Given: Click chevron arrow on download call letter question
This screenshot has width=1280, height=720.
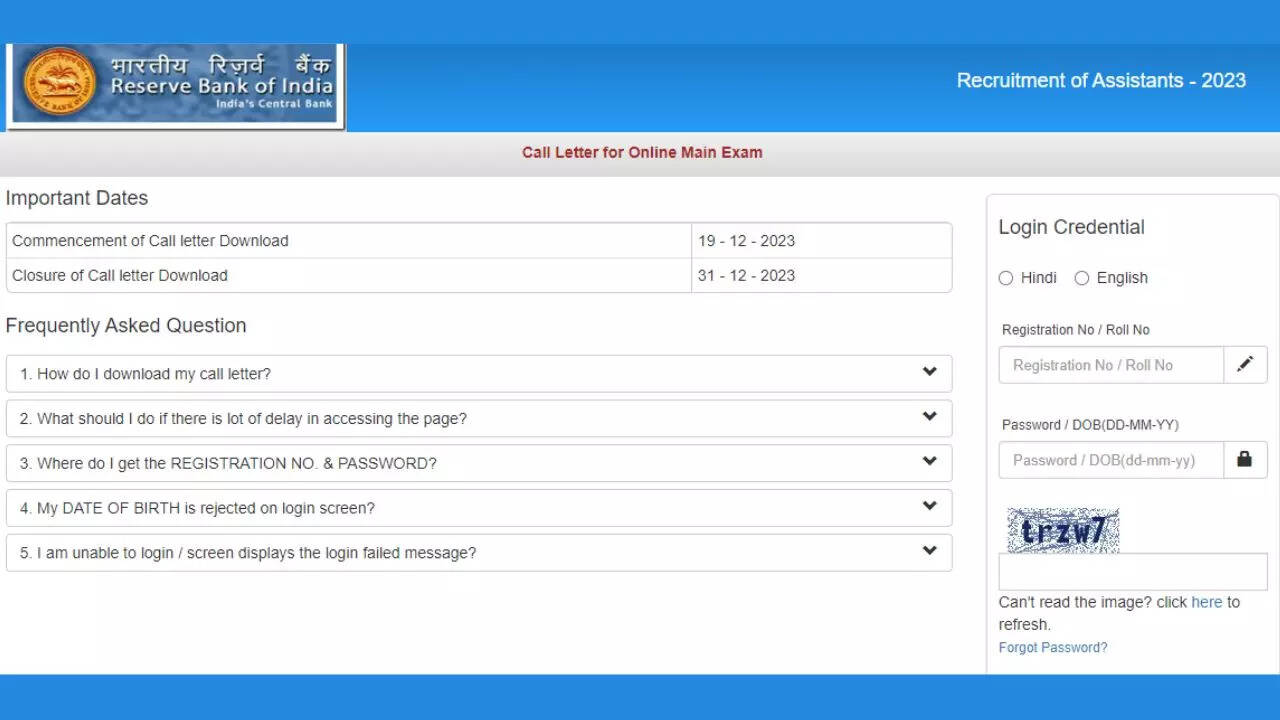Looking at the screenshot, I should (x=929, y=372).
